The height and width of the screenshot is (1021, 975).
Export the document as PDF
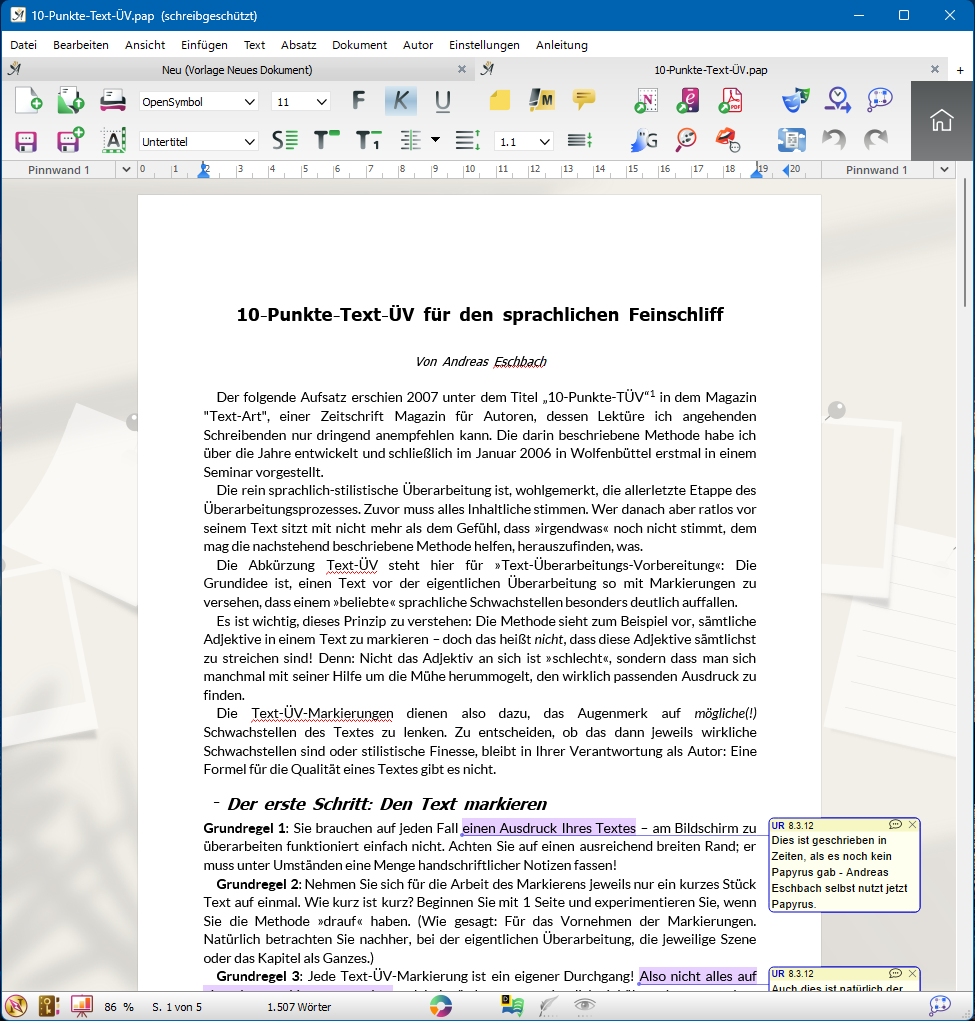731,101
